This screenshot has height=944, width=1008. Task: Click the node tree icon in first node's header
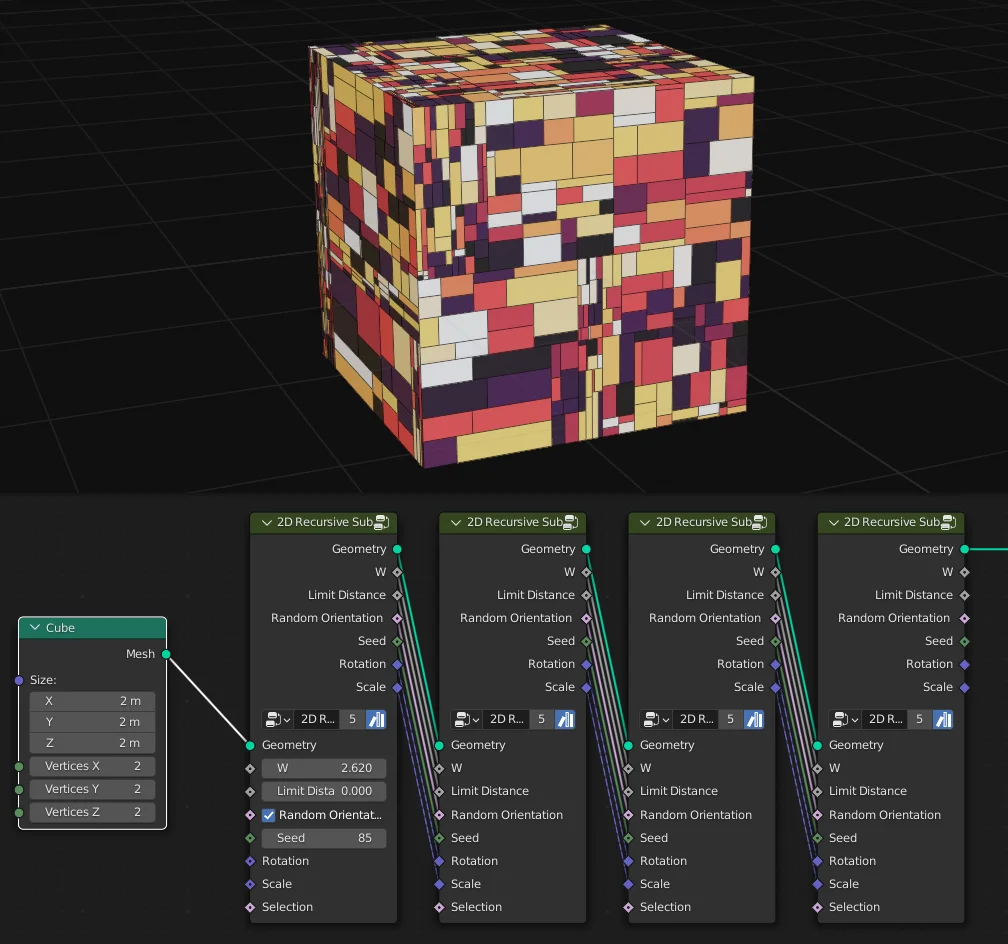tap(381, 521)
